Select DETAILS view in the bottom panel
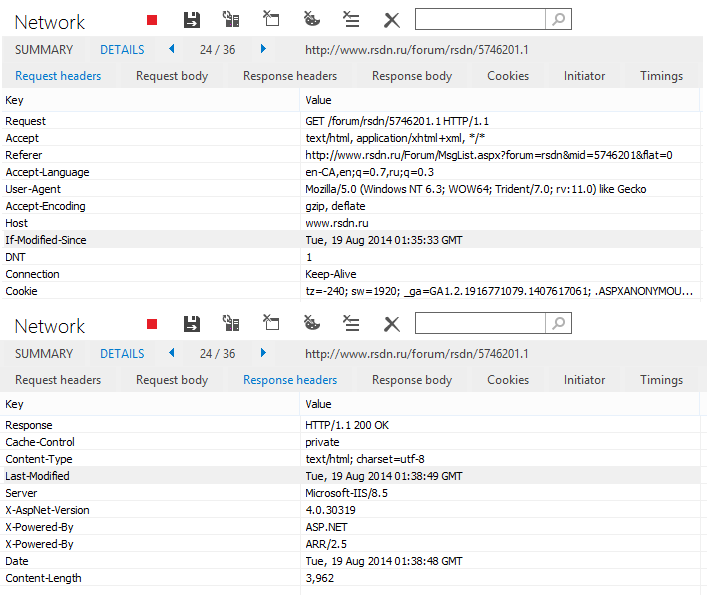 (122, 354)
